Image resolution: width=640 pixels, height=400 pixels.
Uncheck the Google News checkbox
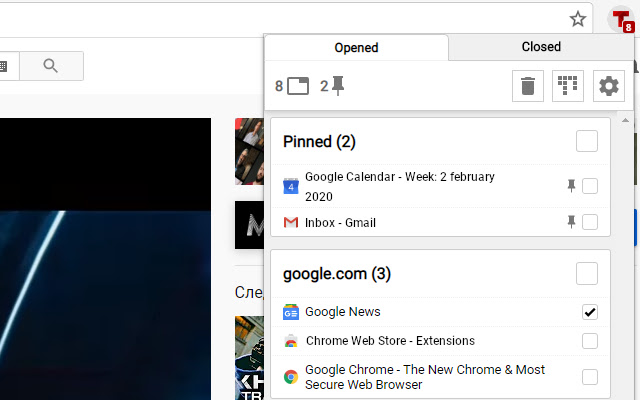pos(590,312)
